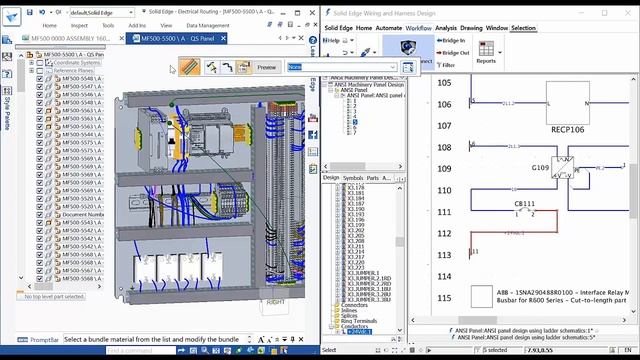Open the Reports dropdown arrow
This screenshot has height=360, width=640.
(500, 52)
